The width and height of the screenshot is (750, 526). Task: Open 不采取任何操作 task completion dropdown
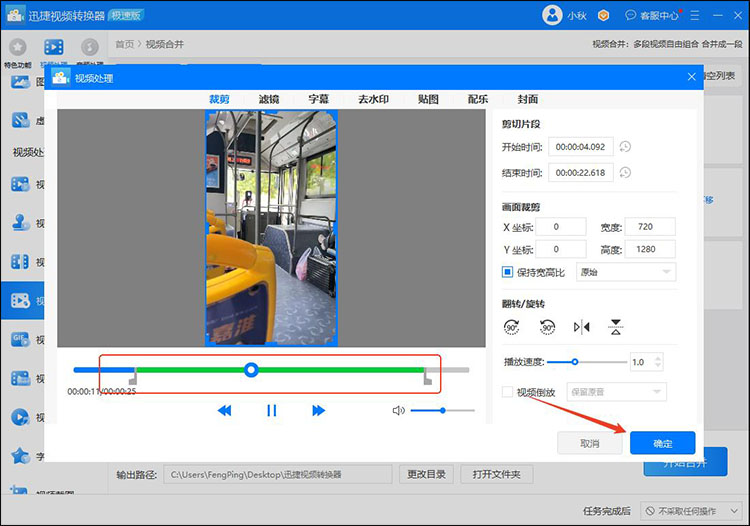[692, 511]
